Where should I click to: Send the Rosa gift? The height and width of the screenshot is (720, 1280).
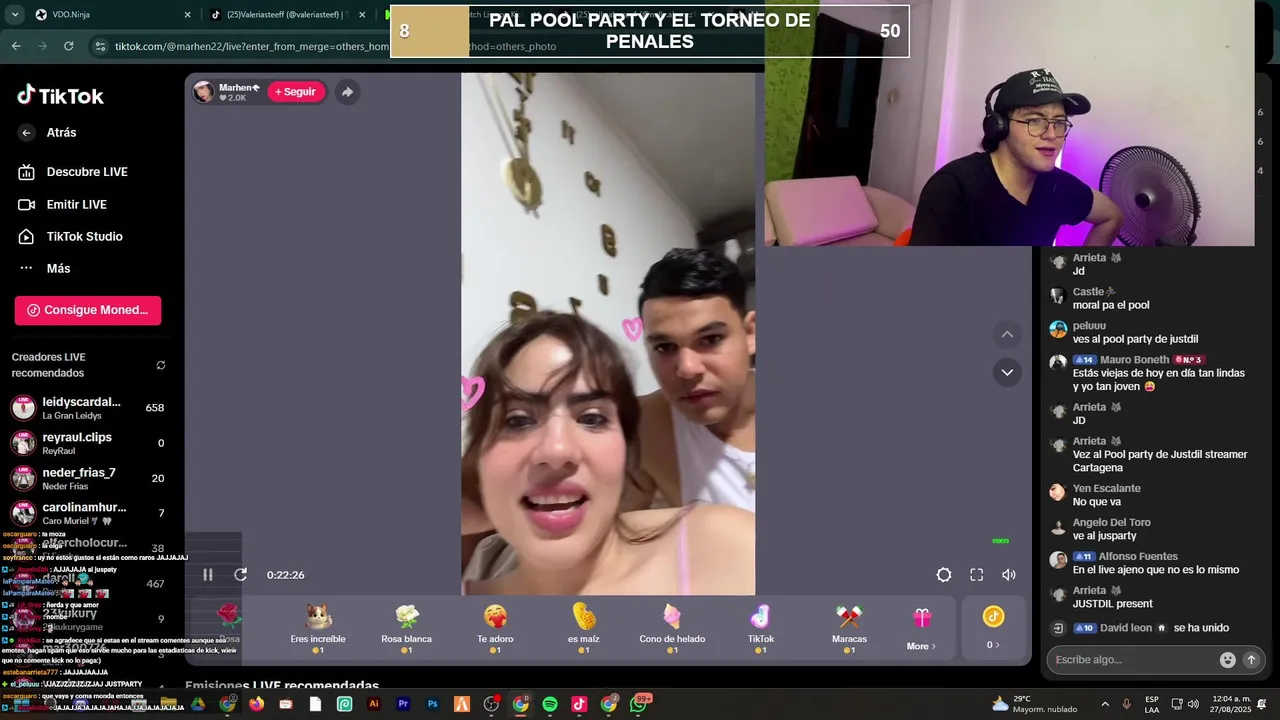pyautogui.click(x=229, y=628)
